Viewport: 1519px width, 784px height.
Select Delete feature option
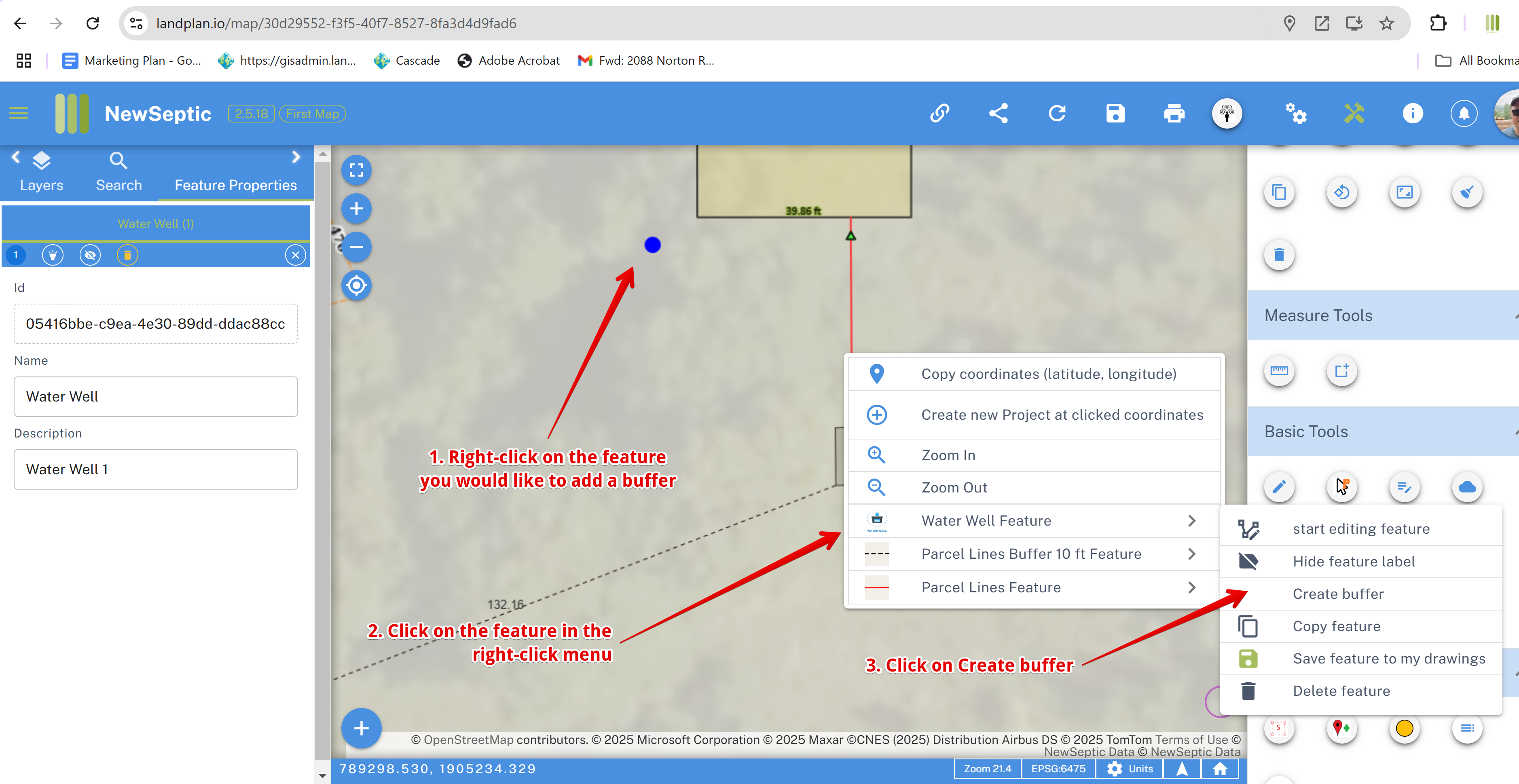click(x=1360, y=691)
